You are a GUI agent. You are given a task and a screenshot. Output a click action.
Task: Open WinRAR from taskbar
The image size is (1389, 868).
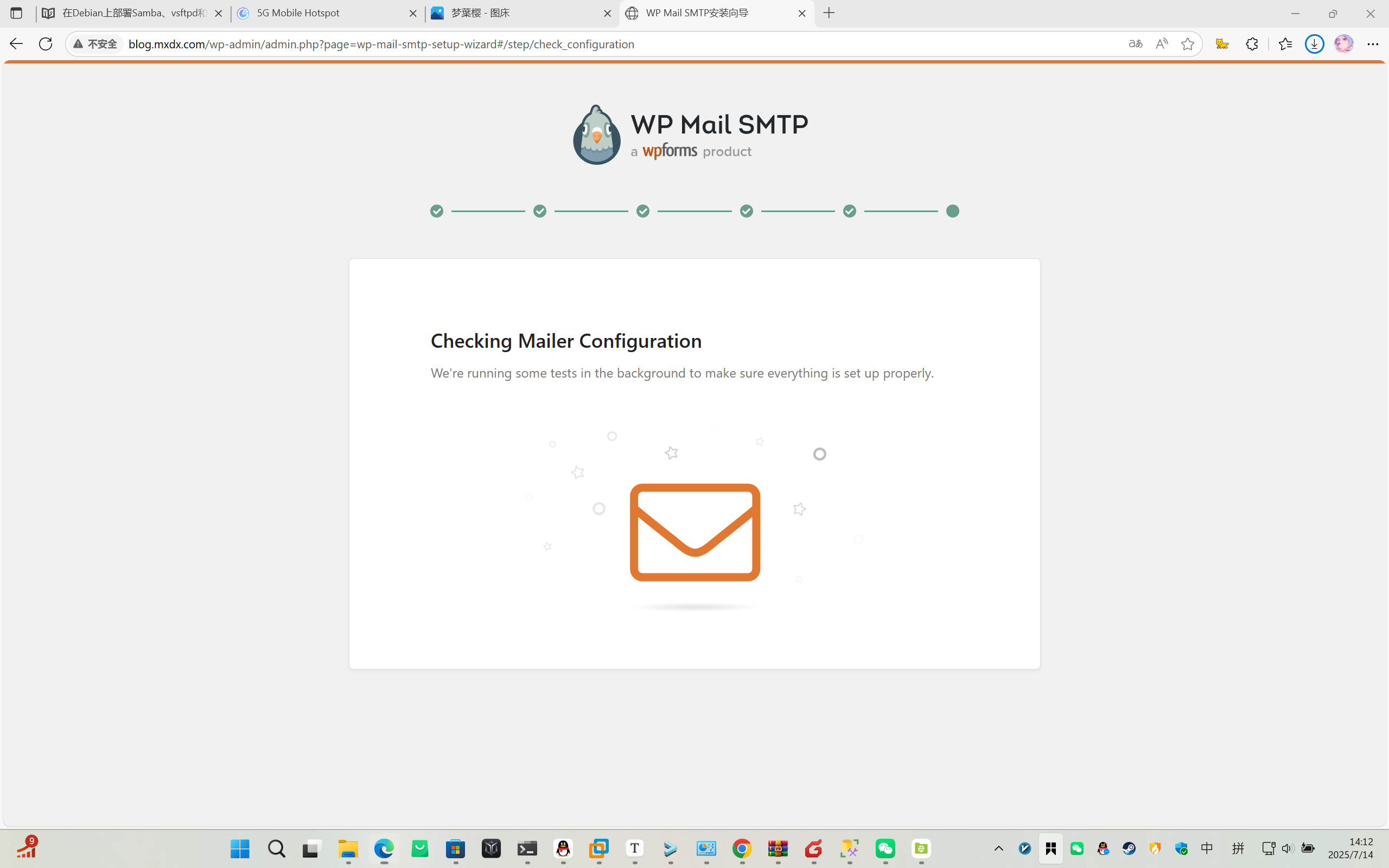click(x=778, y=848)
